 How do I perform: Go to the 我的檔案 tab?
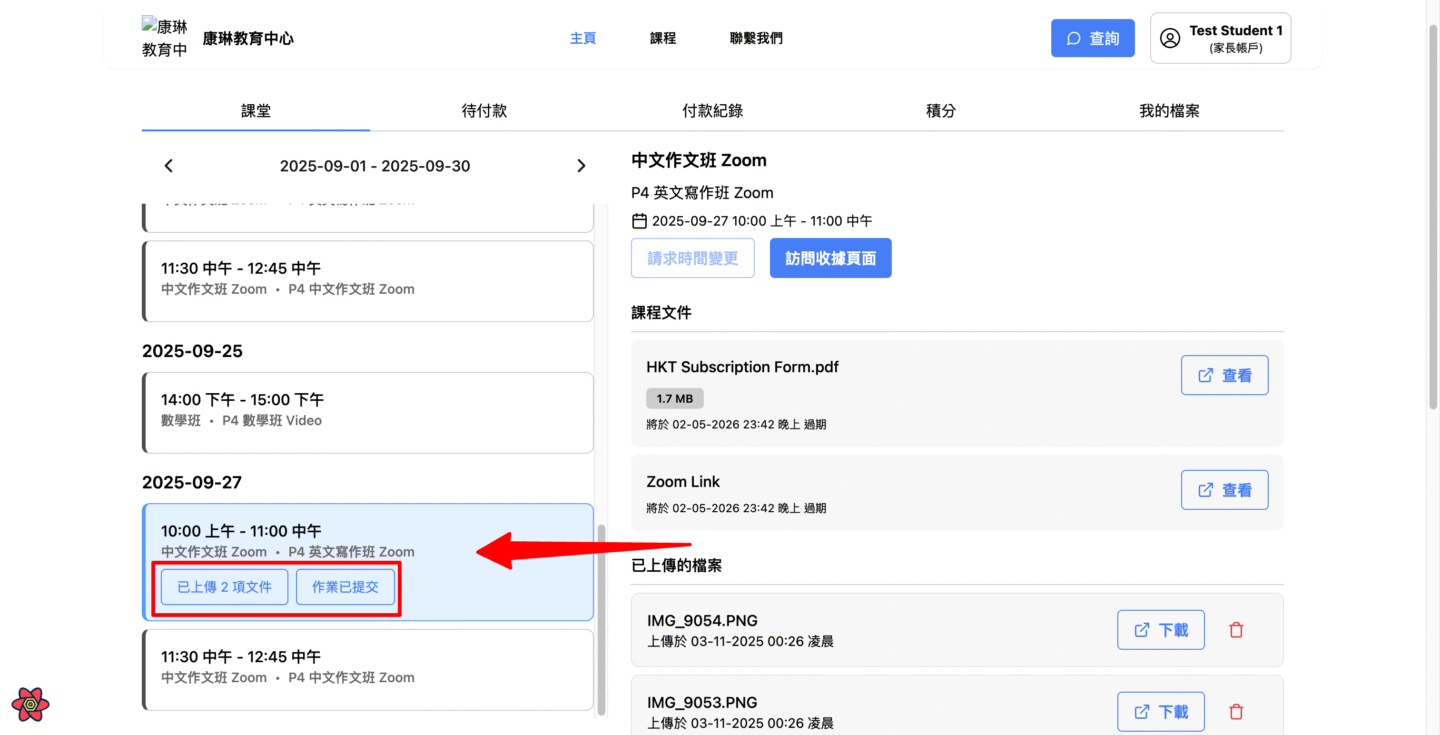click(1169, 111)
